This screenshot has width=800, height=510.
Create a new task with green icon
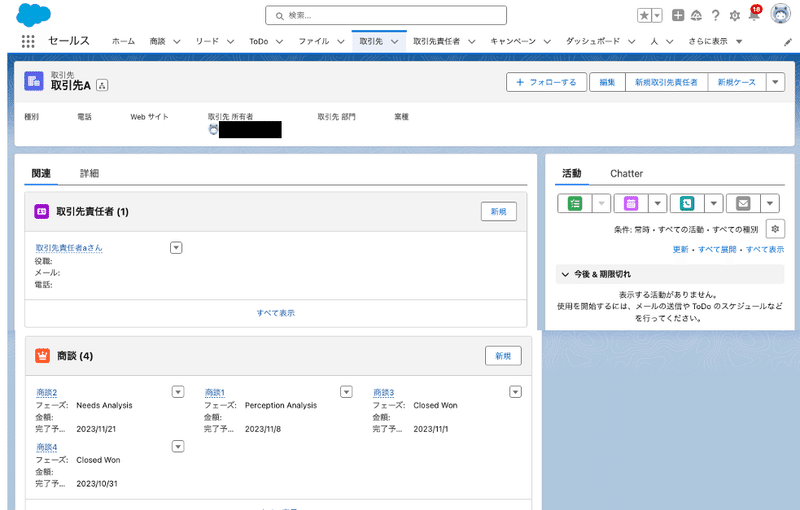pos(575,203)
